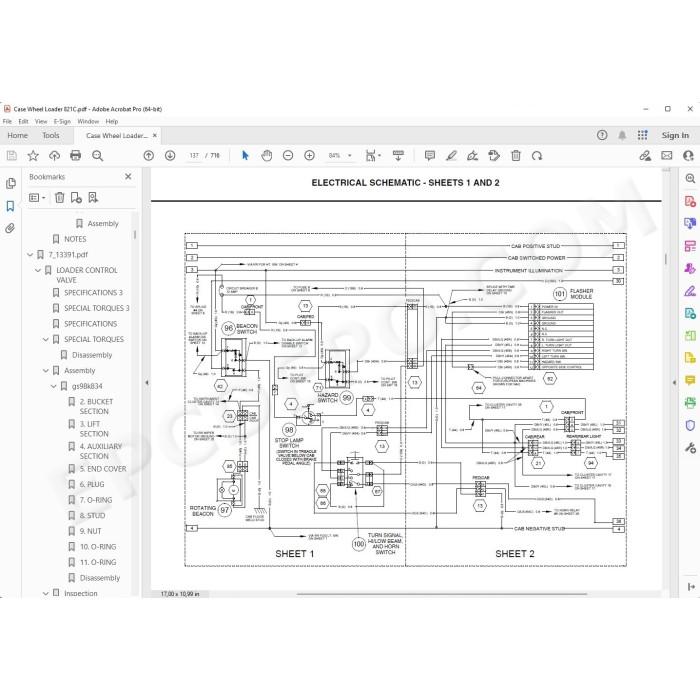Collapse the 7_13391.pdf bookmark node
The width and height of the screenshot is (700, 700).
pyautogui.click(x=30, y=254)
